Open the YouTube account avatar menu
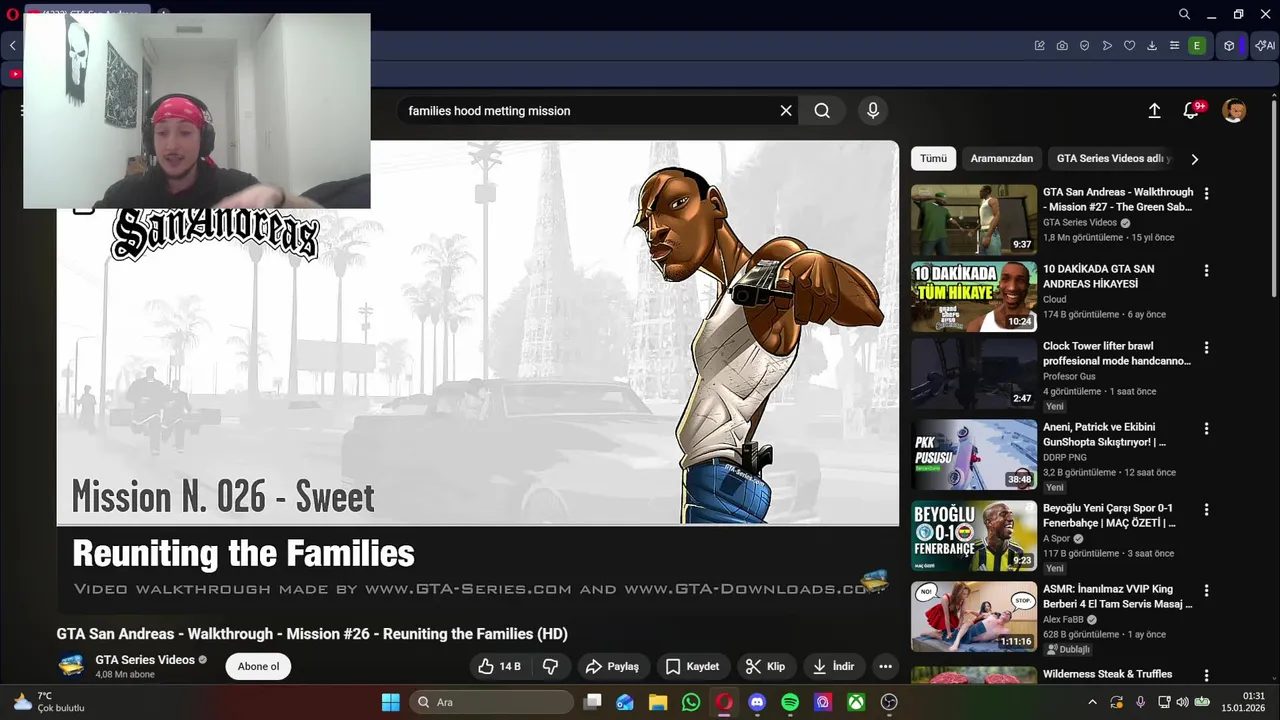The height and width of the screenshot is (720, 1280). [1234, 111]
